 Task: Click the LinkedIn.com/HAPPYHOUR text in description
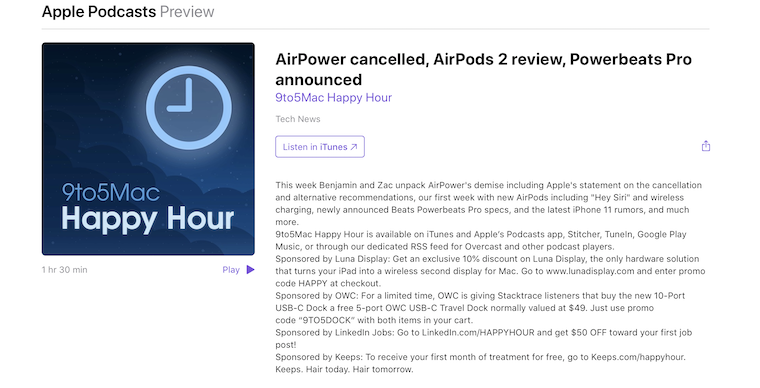coord(478,333)
